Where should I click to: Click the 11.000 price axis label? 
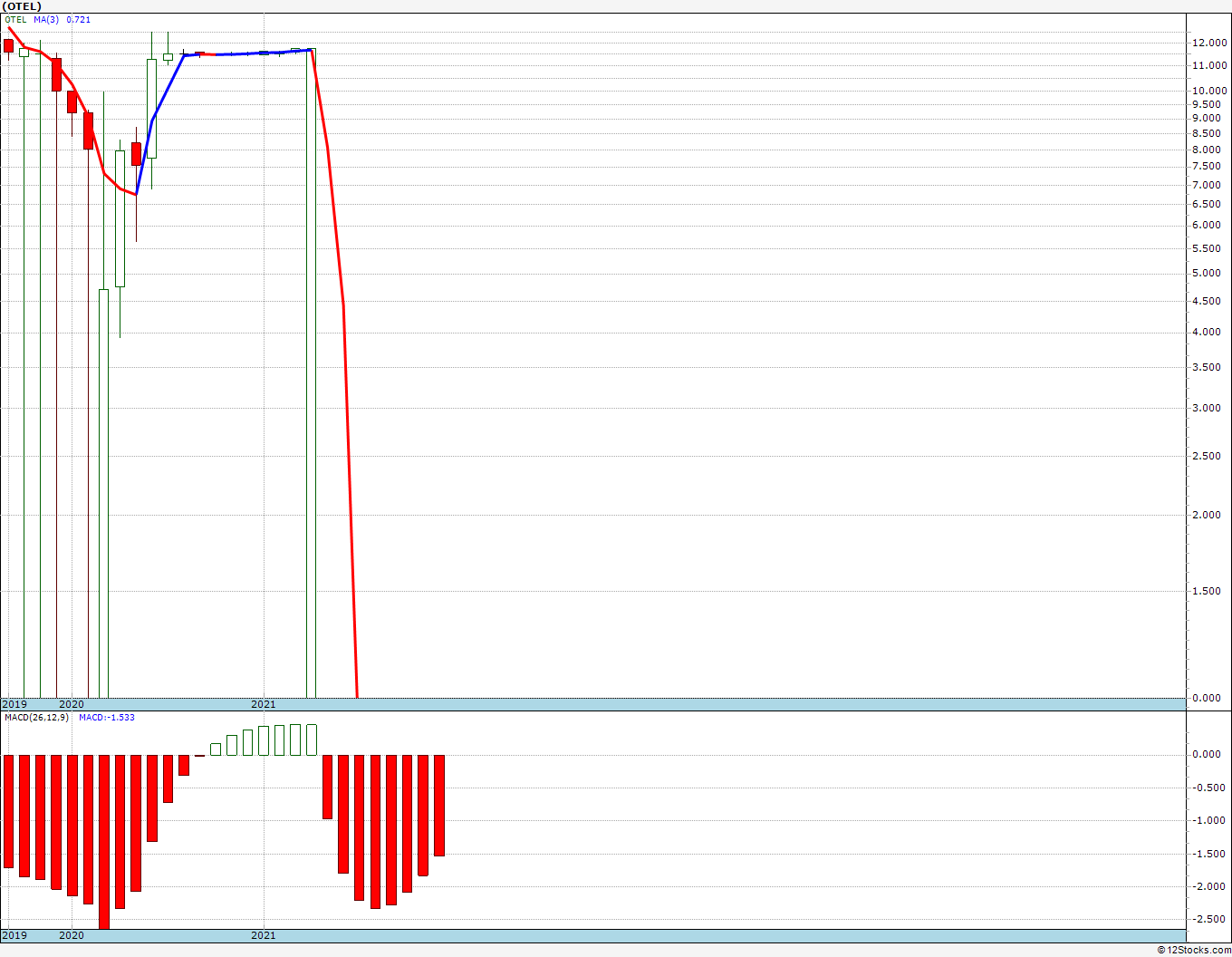click(x=1210, y=66)
